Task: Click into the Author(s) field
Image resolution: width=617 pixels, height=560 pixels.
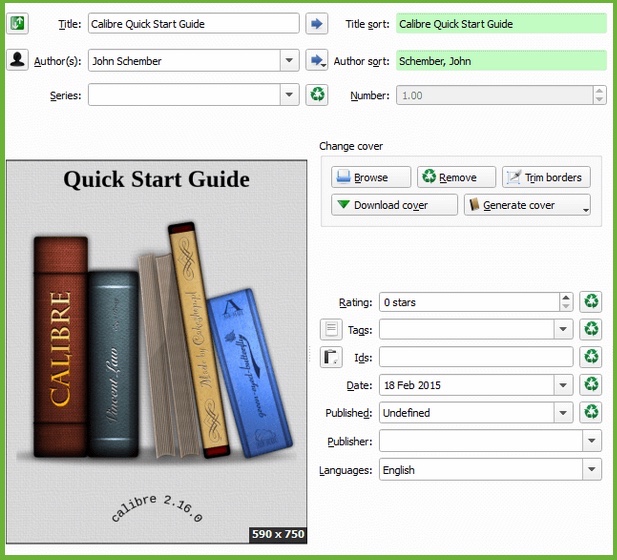Action: click(x=184, y=61)
